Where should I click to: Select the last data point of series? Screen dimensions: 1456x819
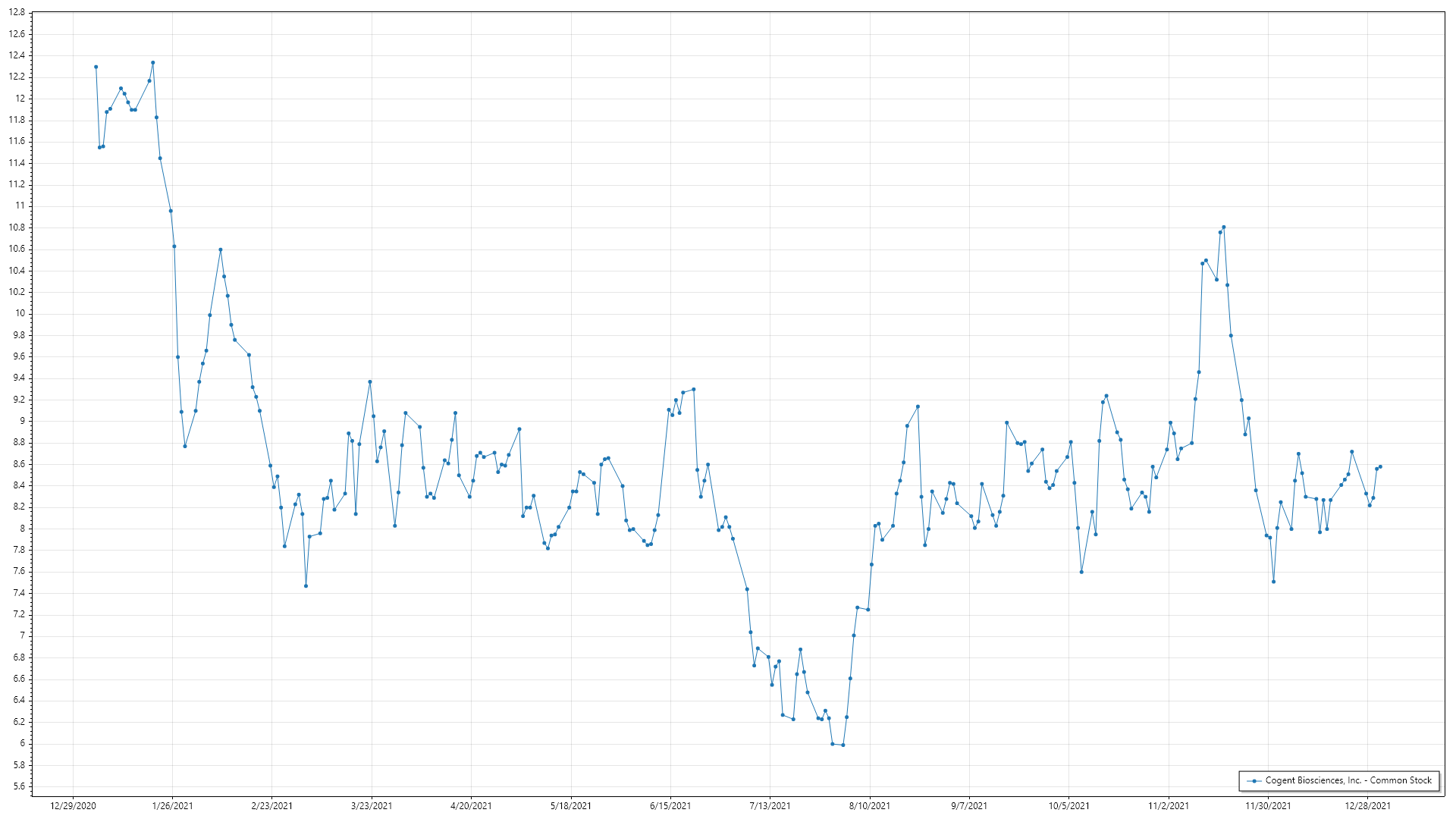[1380, 466]
